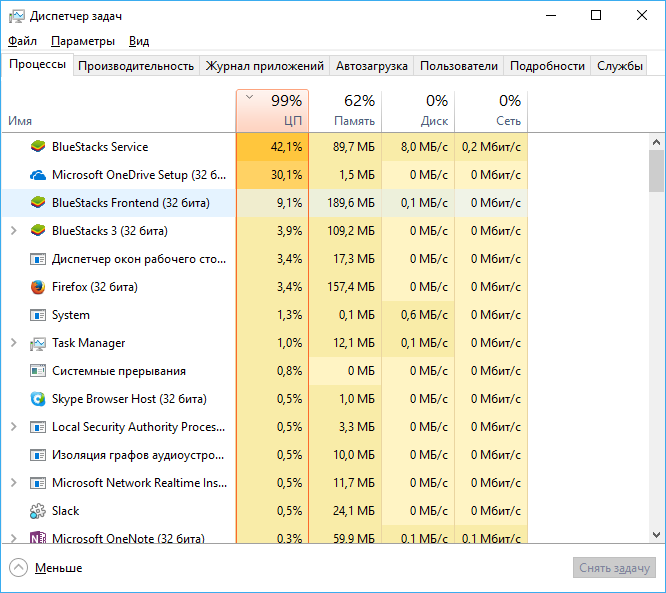Click the 157,4 МБ memory value
666x593 pixels.
[351, 287]
